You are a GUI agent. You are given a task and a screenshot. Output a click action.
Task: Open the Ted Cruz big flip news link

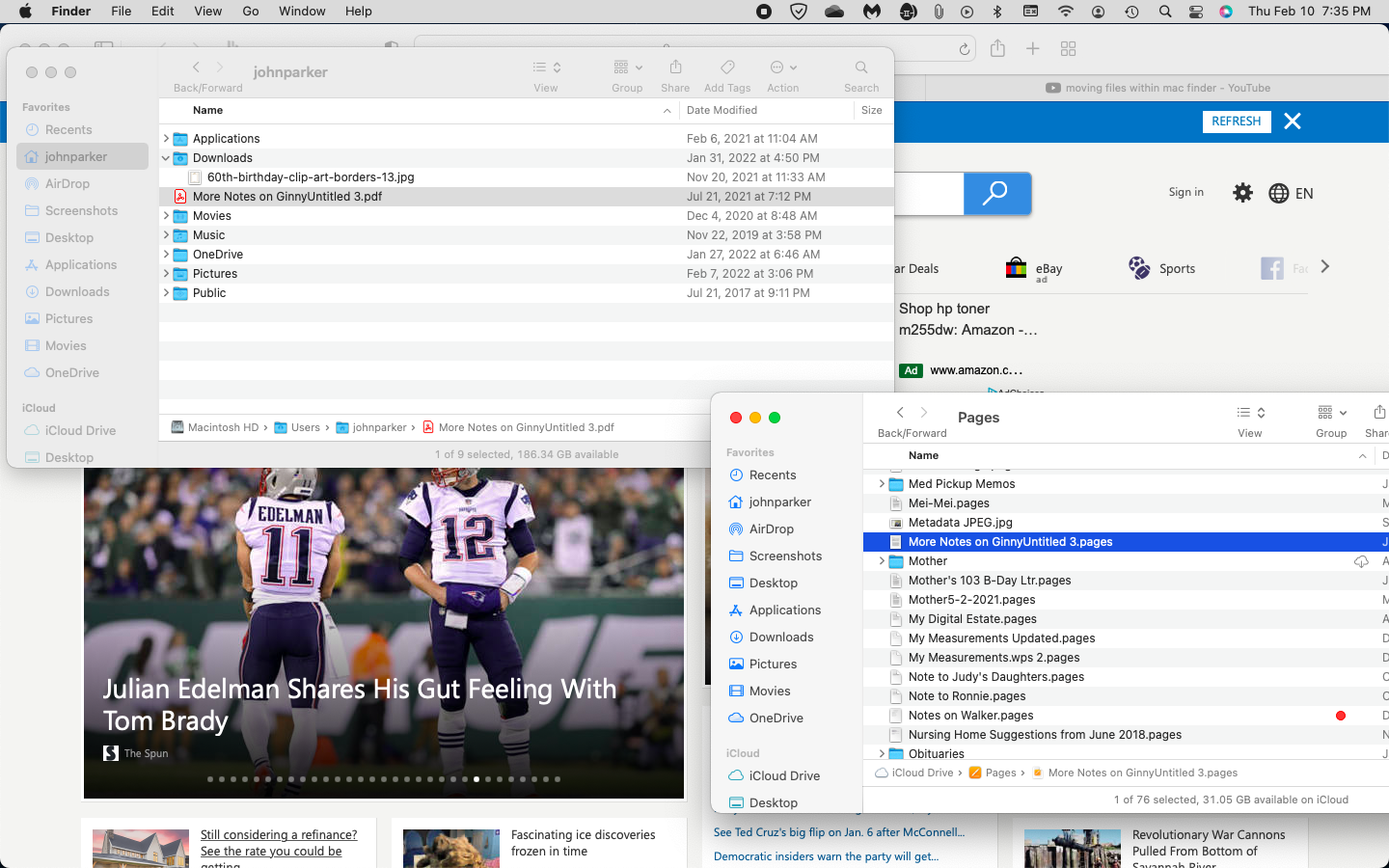(838, 832)
